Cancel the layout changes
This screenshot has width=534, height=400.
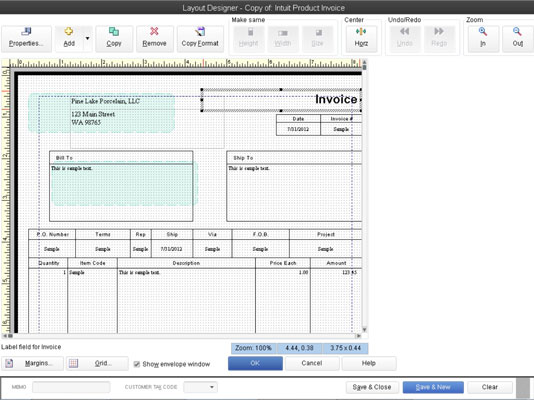pyautogui.click(x=312, y=363)
